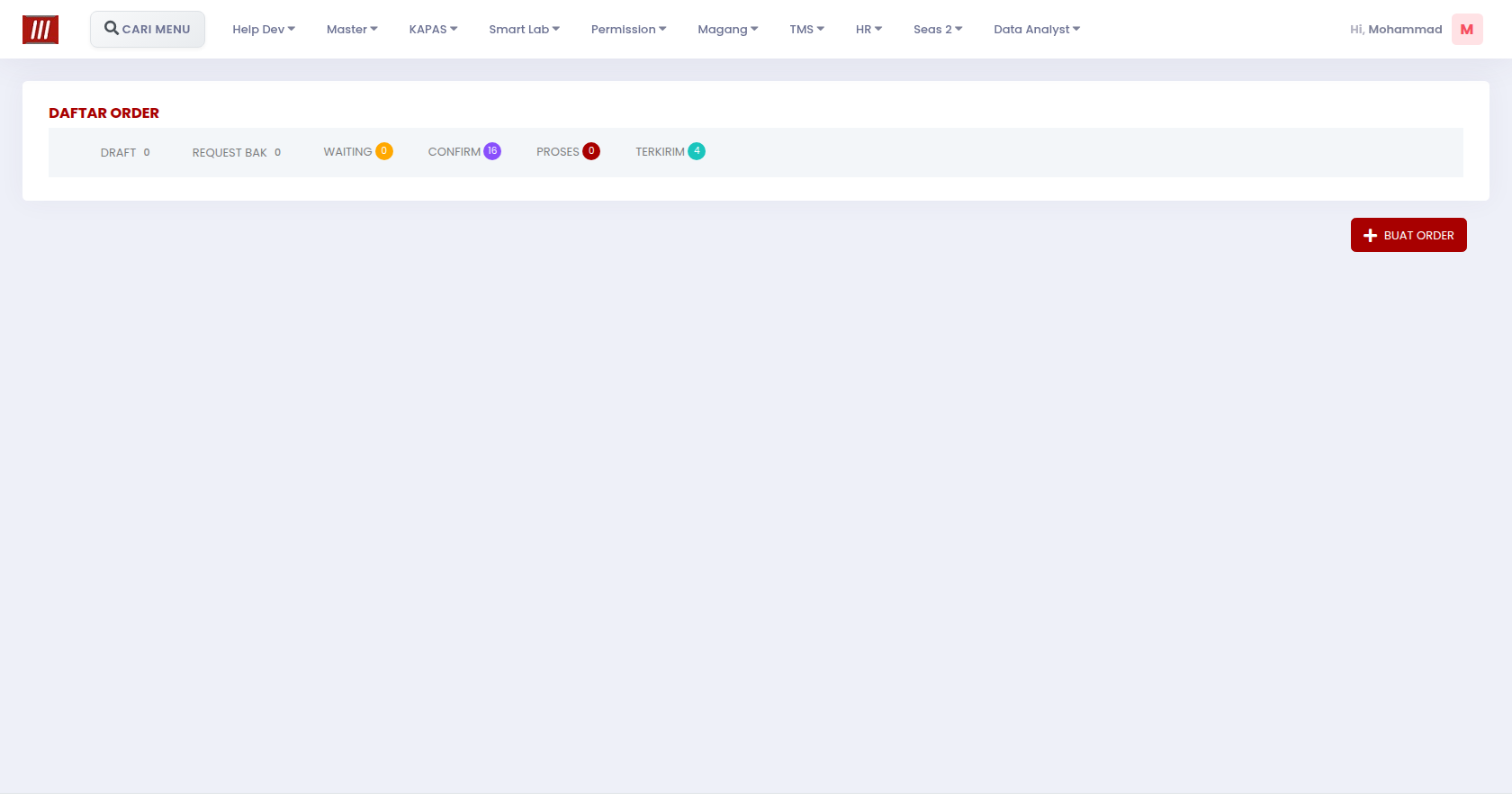The image size is (1512, 810).
Task: Click the BUAT ORDER button
Action: (1408, 235)
